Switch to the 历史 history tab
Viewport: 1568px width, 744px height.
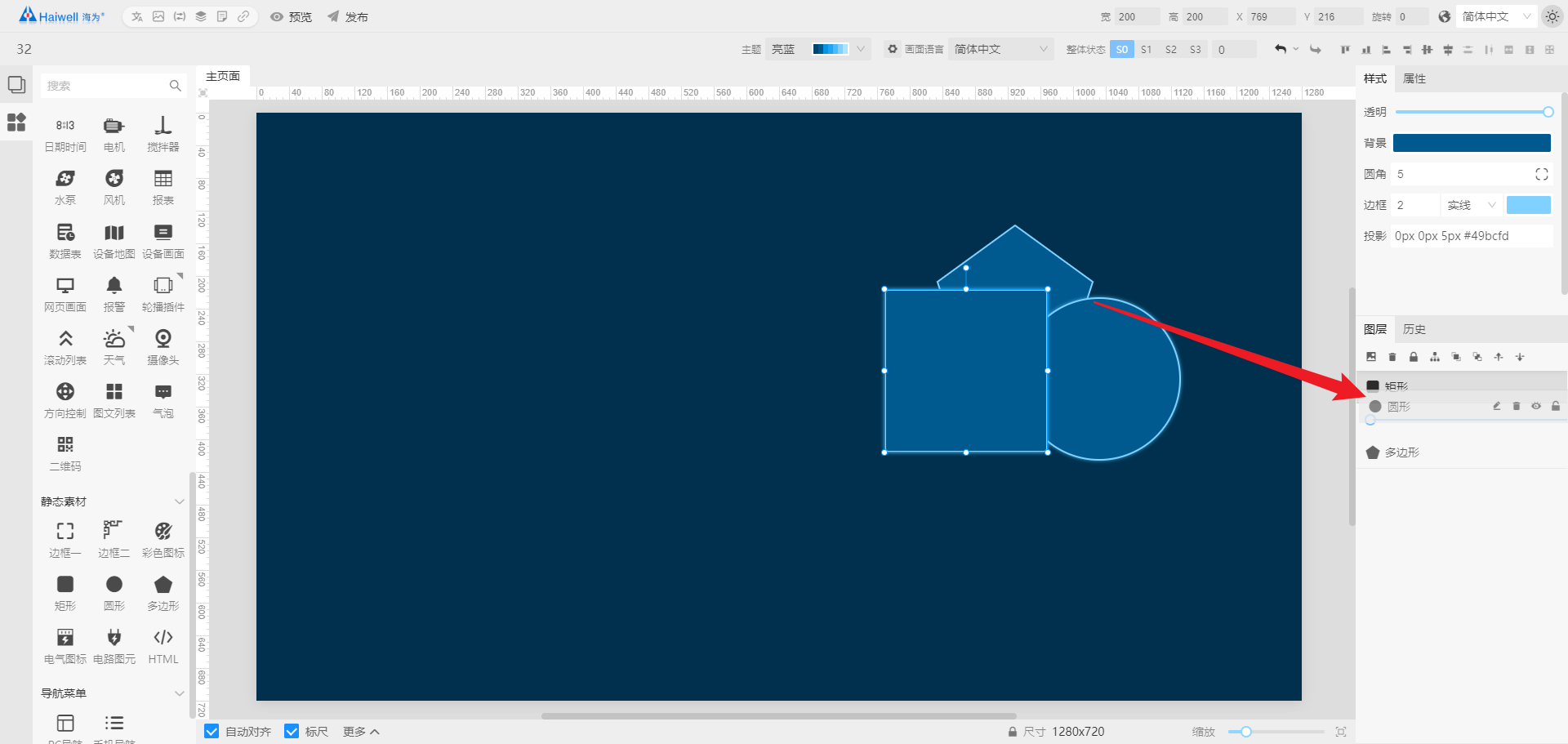[1414, 329]
